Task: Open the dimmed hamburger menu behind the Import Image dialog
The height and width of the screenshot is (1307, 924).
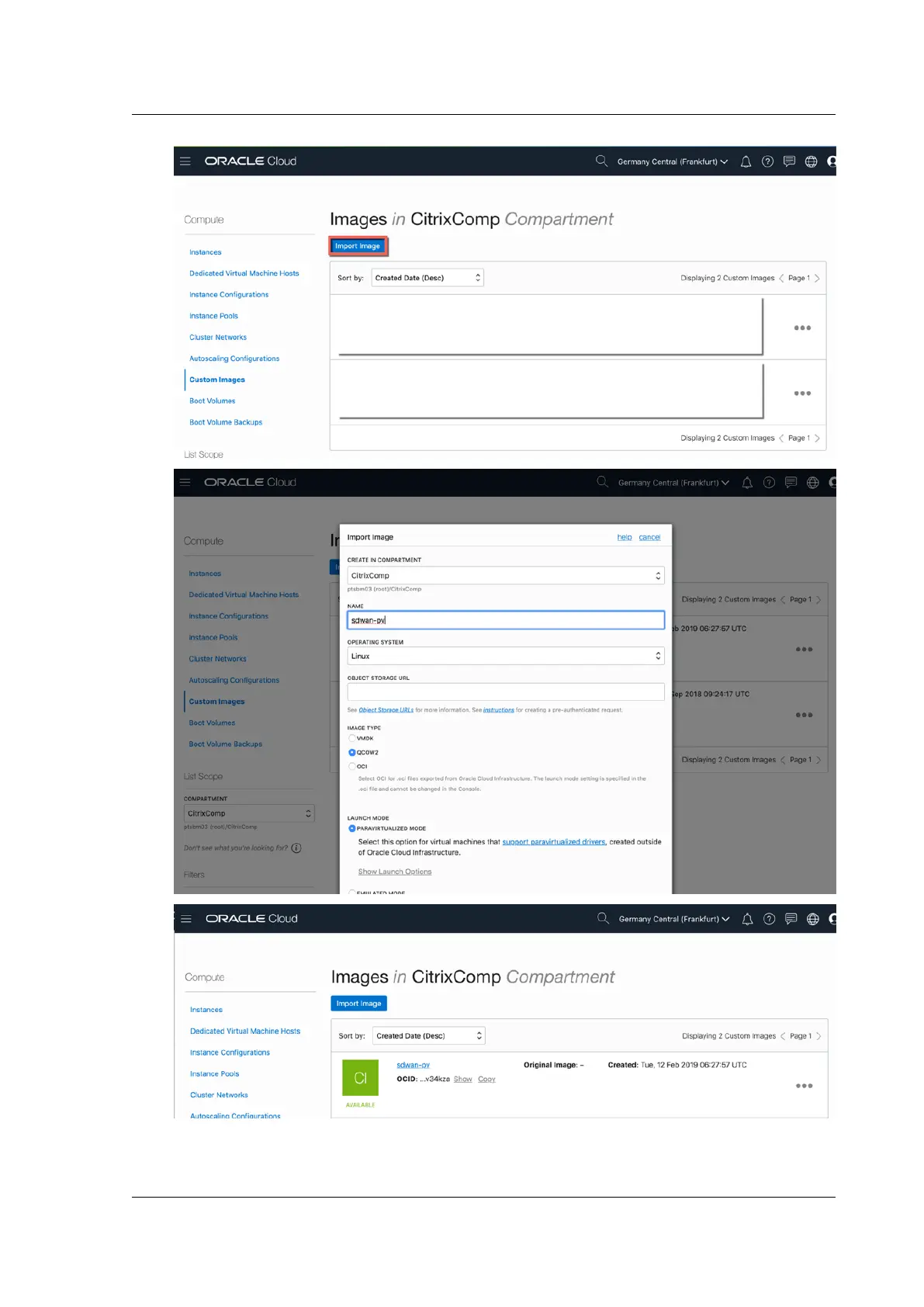Action: coord(185,482)
